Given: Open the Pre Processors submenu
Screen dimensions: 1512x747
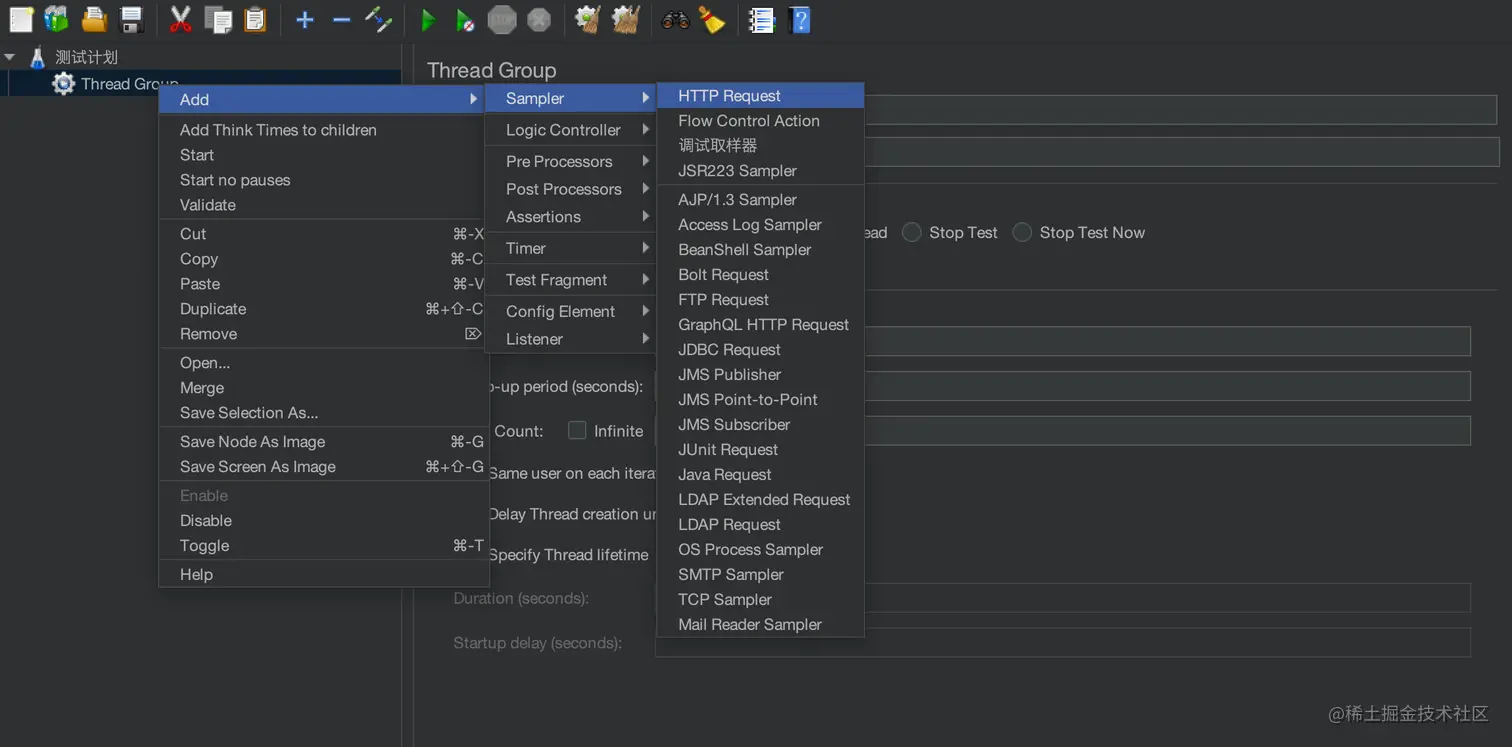Looking at the screenshot, I should click(x=571, y=161).
